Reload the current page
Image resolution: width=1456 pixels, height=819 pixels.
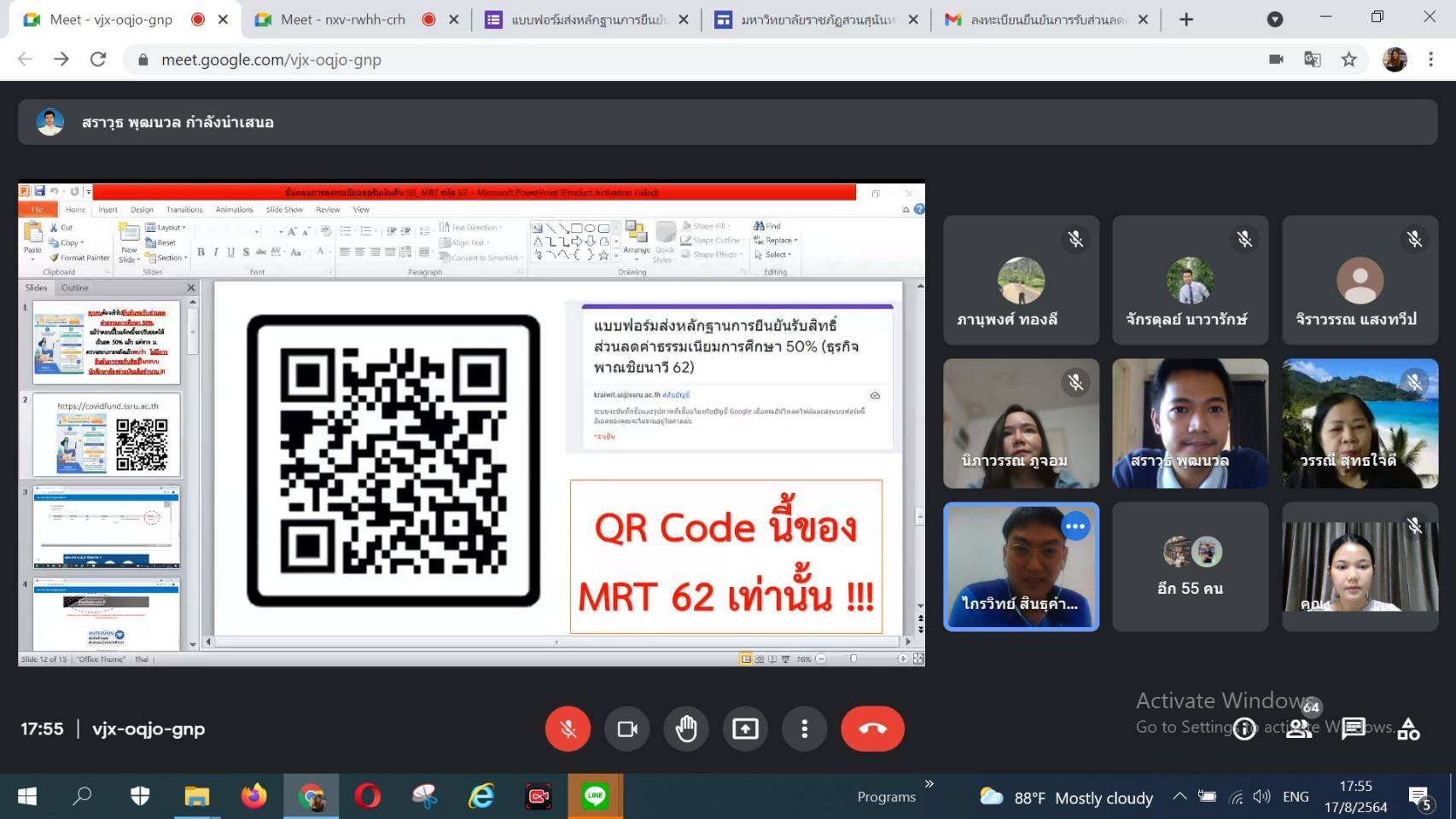pos(98,59)
